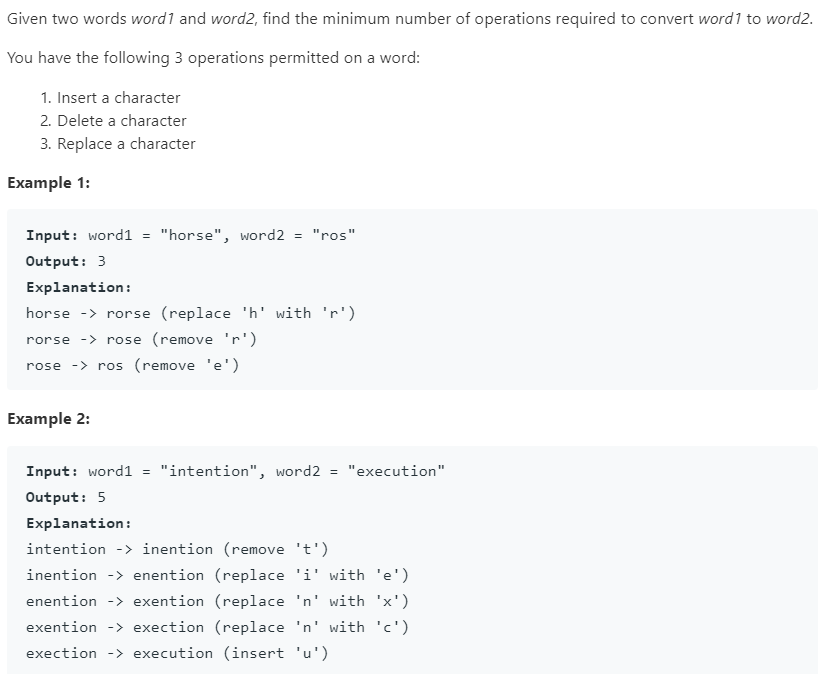824x674 pixels.
Task: Click the 'rose -> ros' explanation line
Action: pos(132,366)
